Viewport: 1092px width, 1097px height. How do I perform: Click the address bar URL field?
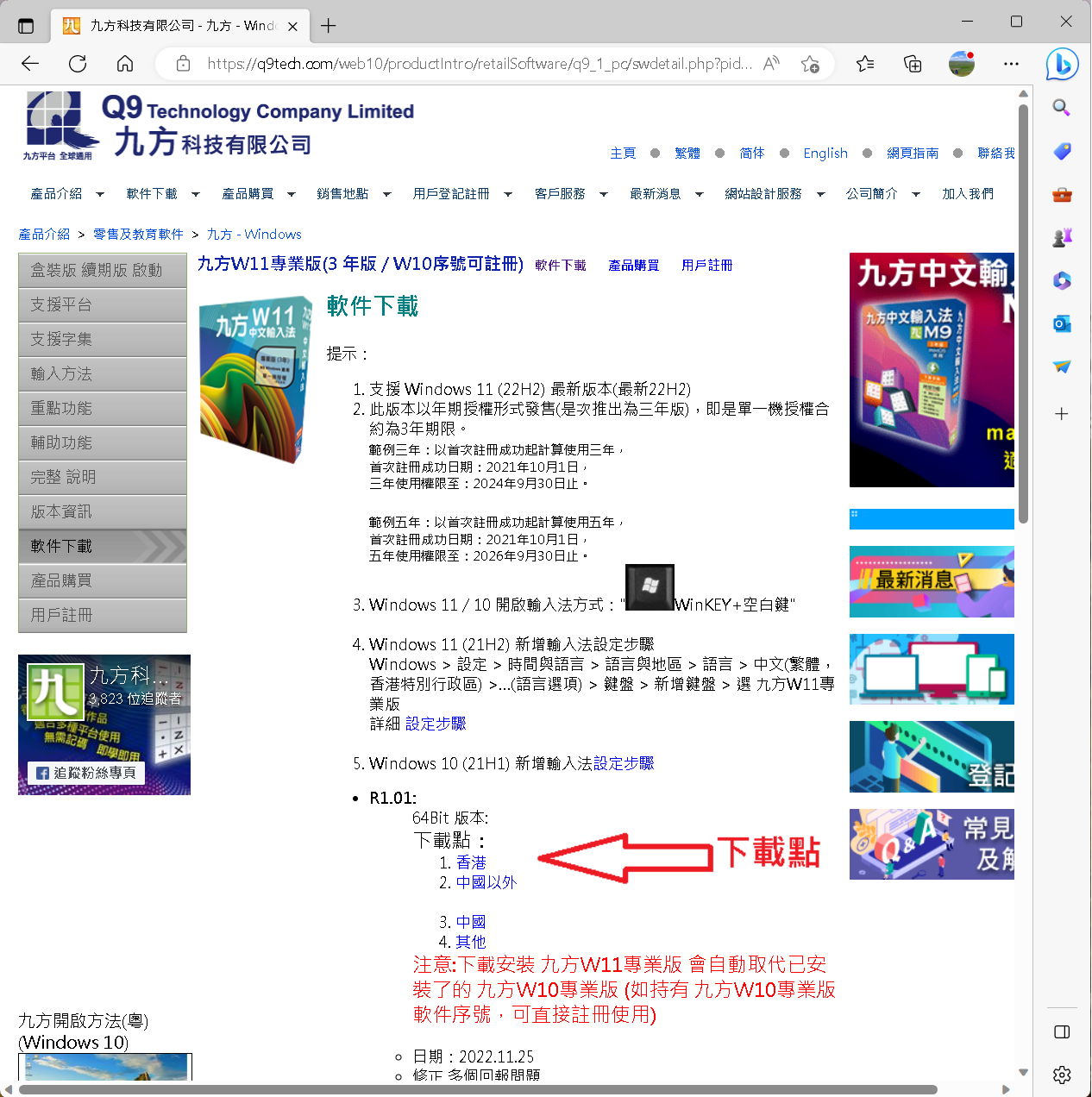click(479, 63)
